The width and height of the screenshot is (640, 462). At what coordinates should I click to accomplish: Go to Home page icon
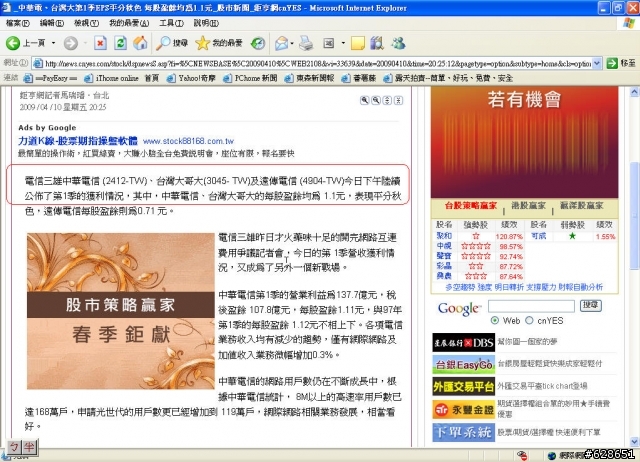coord(140,43)
